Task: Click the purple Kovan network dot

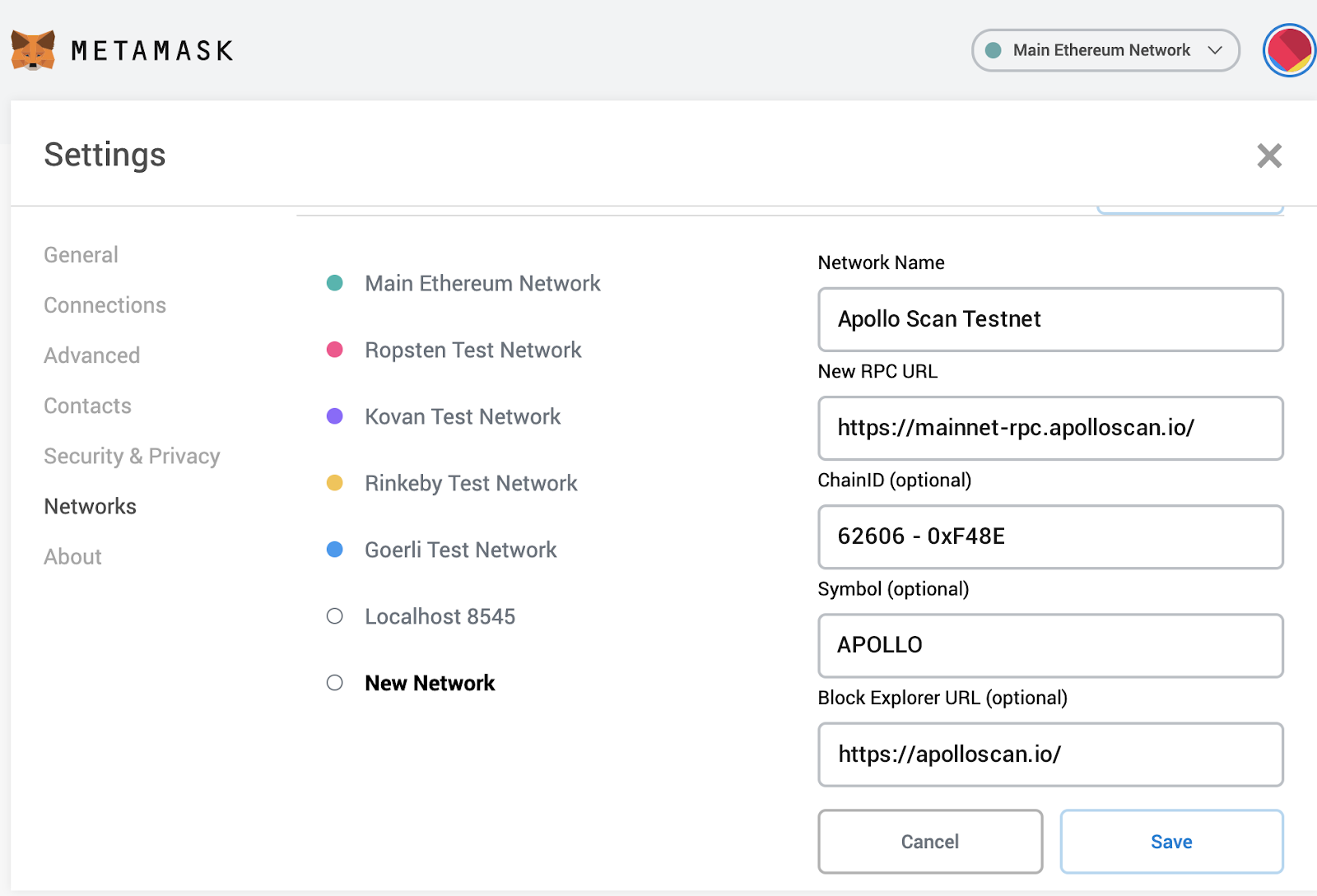Action: coord(335,416)
